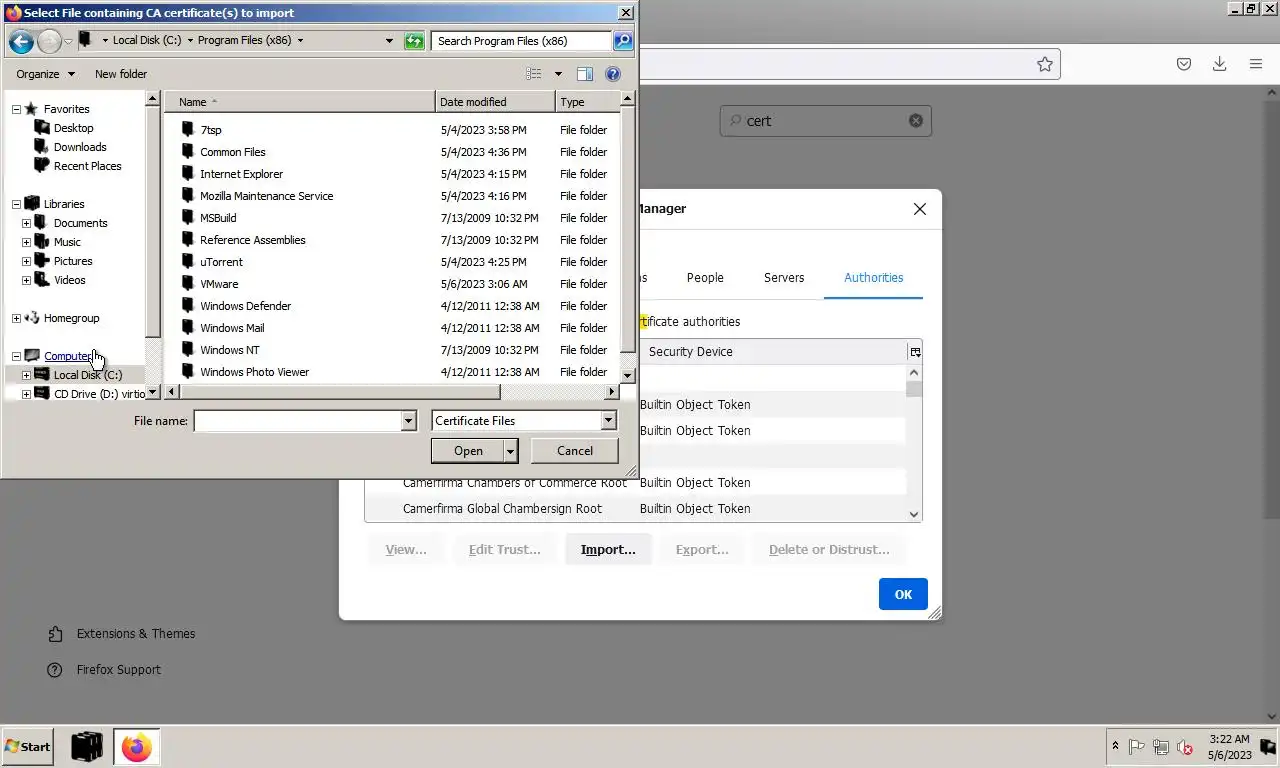The height and width of the screenshot is (768, 1280).
Task: Open the Firefox hamburger menu
Action: tap(1256, 64)
